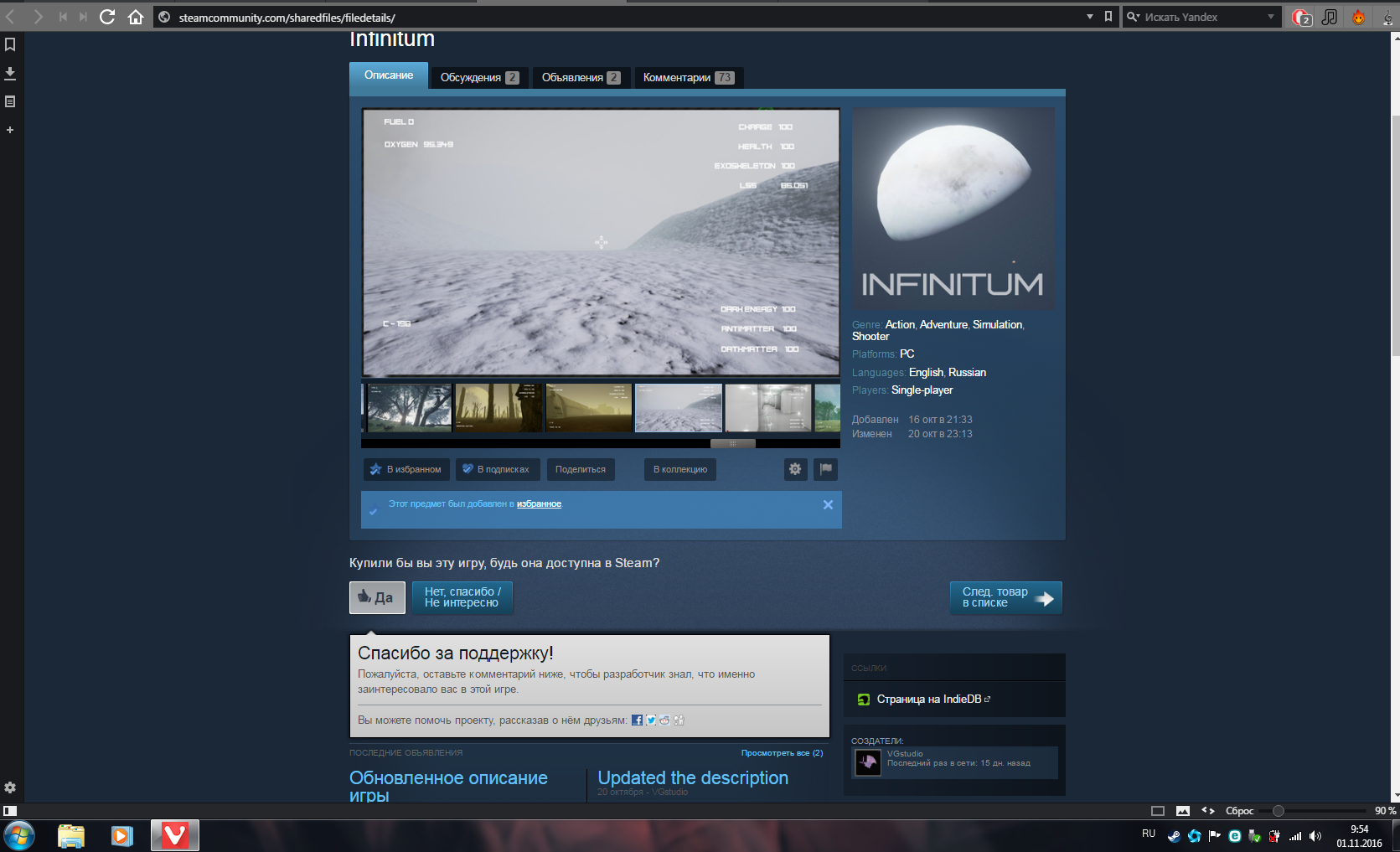Open the browser home page
The image size is (1400, 852).
tap(136, 17)
